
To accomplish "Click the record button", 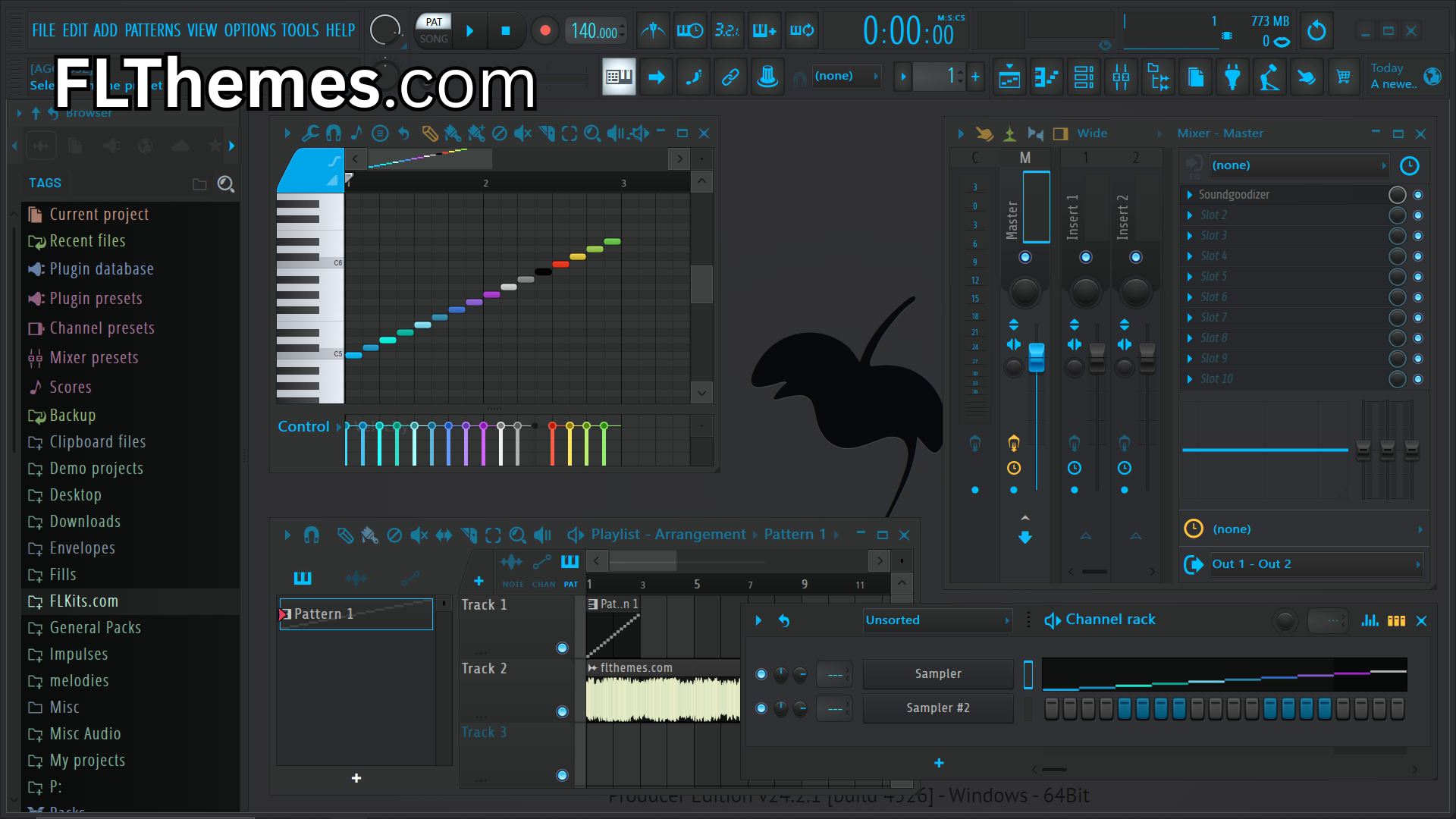I will [544, 31].
